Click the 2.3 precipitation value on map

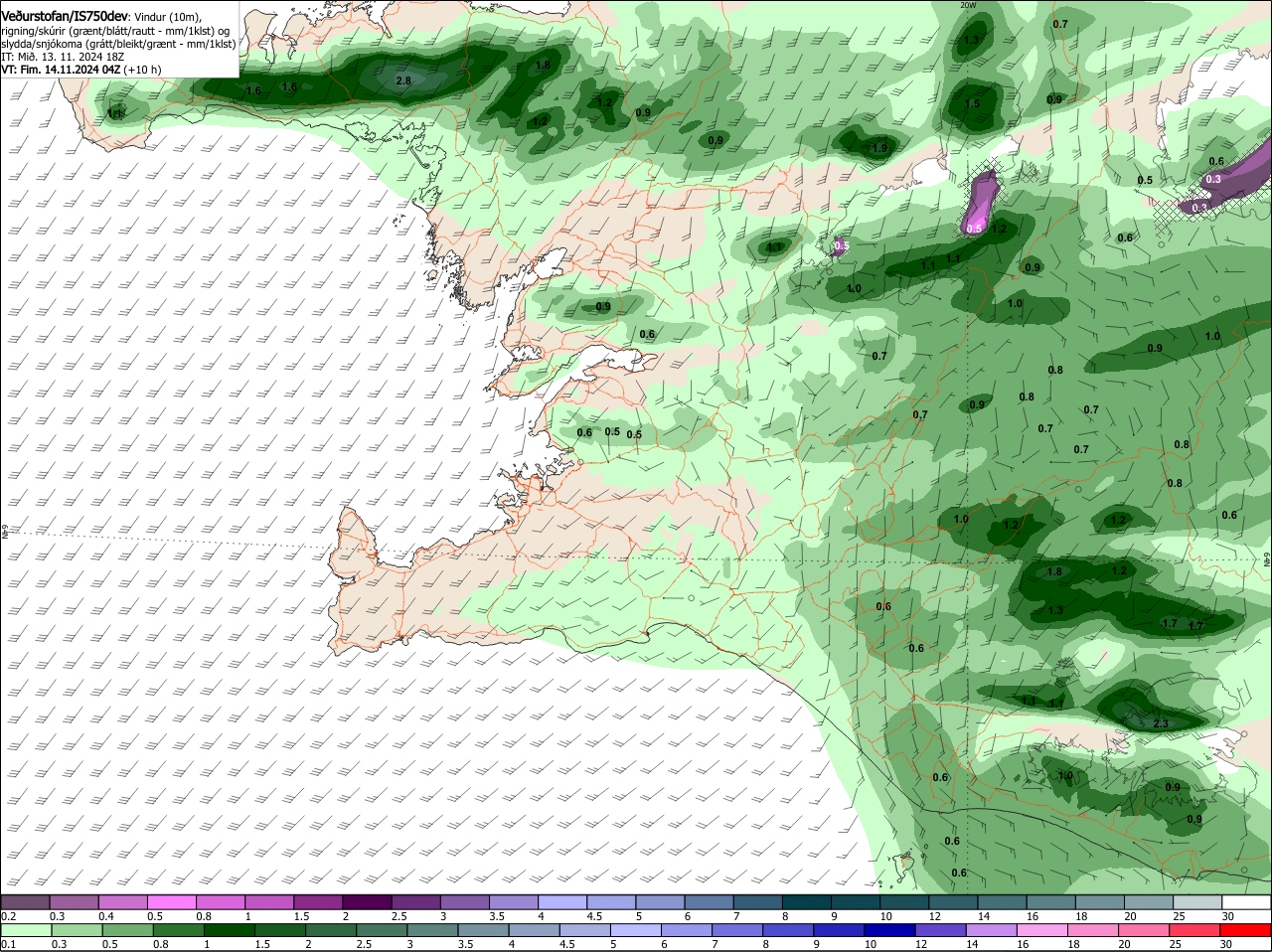[1161, 723]
